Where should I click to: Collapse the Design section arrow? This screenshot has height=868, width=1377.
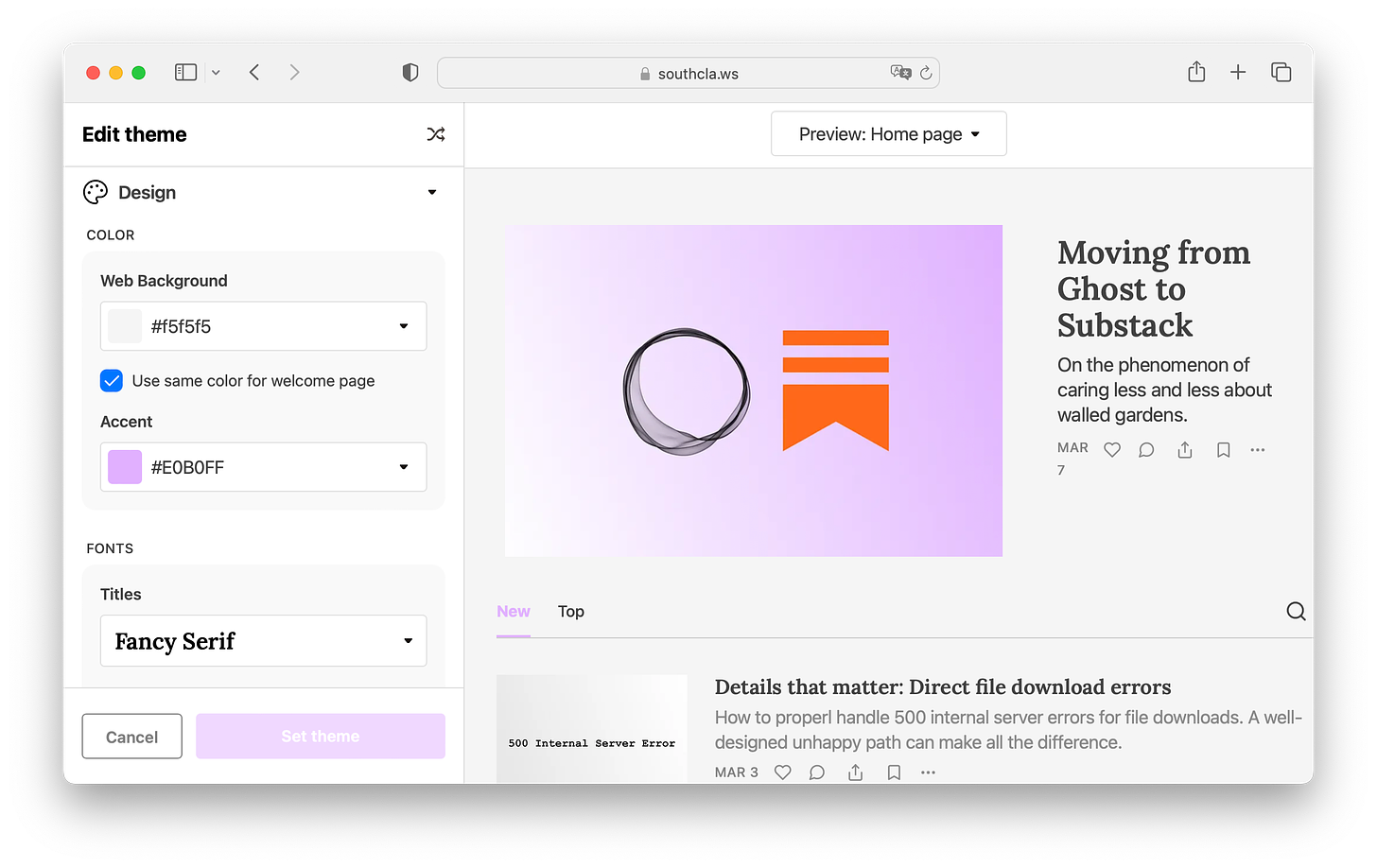pos(432,192)
